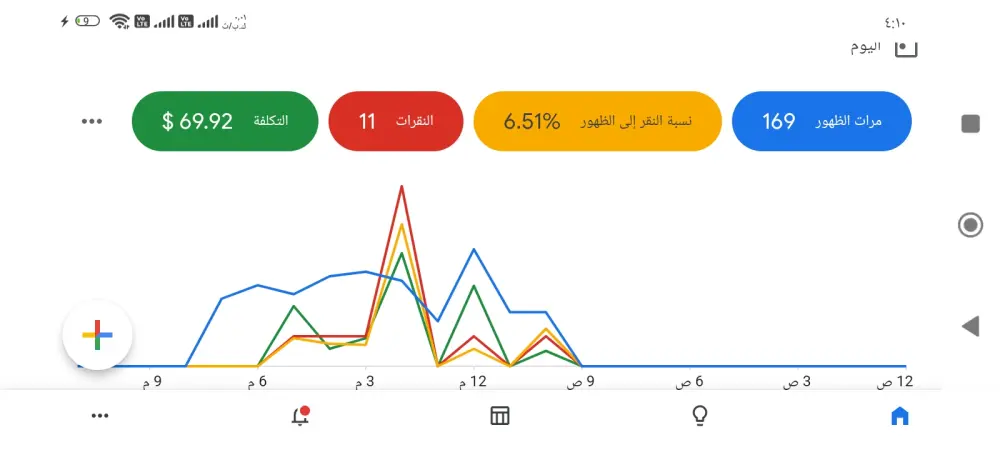Tap the multicolored plus create button
1000x450 pixels.
pyautogui.click(x=97, y=336)
